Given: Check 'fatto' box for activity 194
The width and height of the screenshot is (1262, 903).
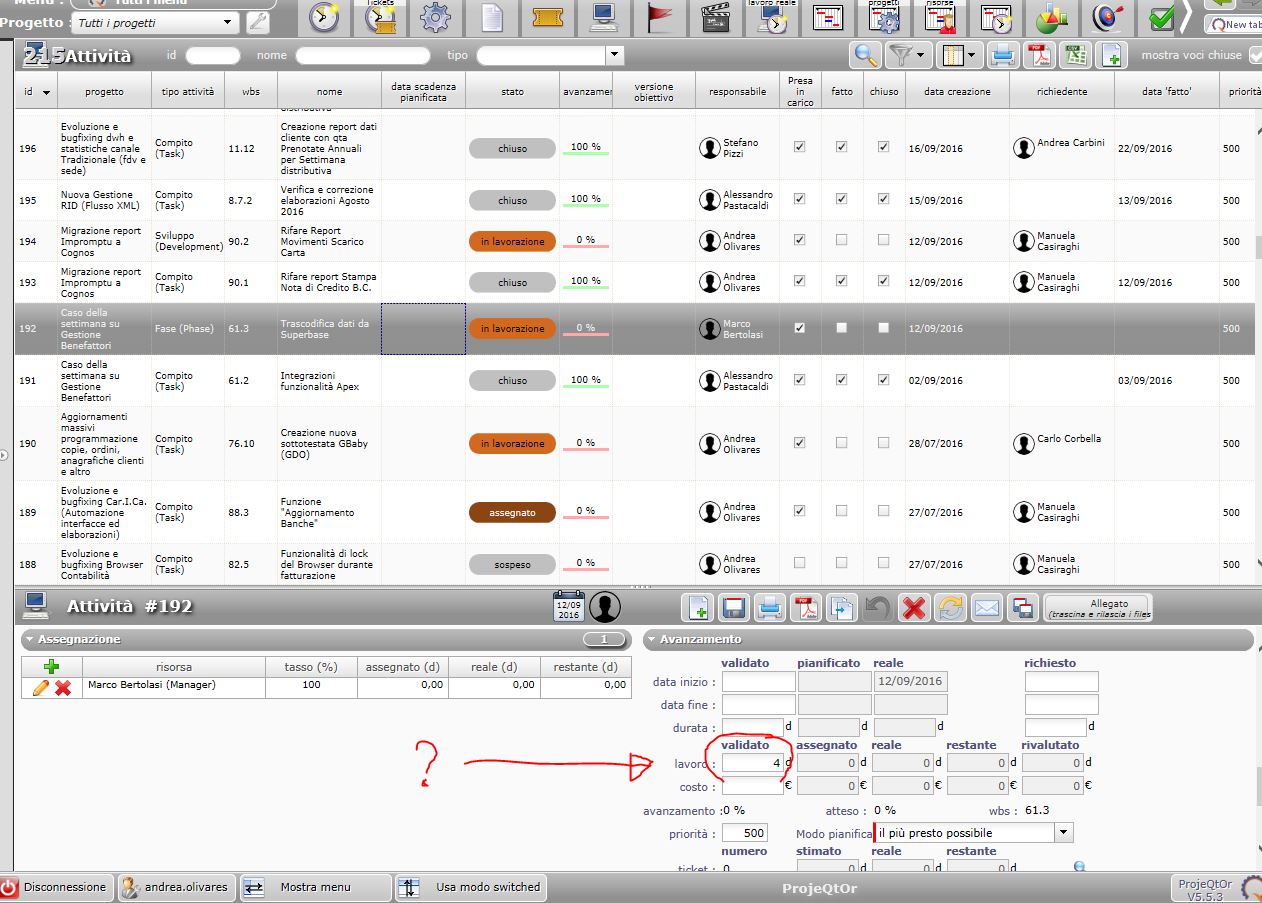Looking at the screenshot, I should click(841, 241).
